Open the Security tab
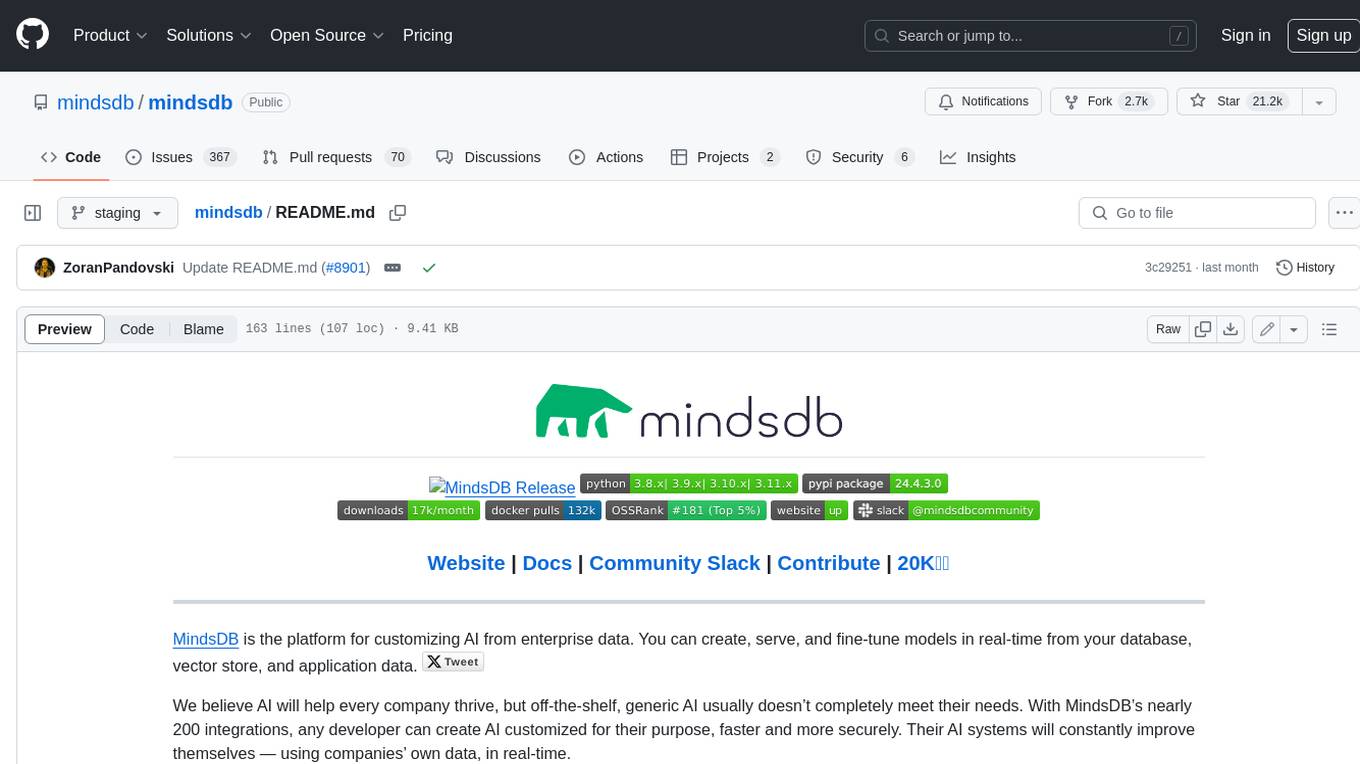The height and width of the screenshot is (764, 1360). pyautogui.click(x=860, y=157)
